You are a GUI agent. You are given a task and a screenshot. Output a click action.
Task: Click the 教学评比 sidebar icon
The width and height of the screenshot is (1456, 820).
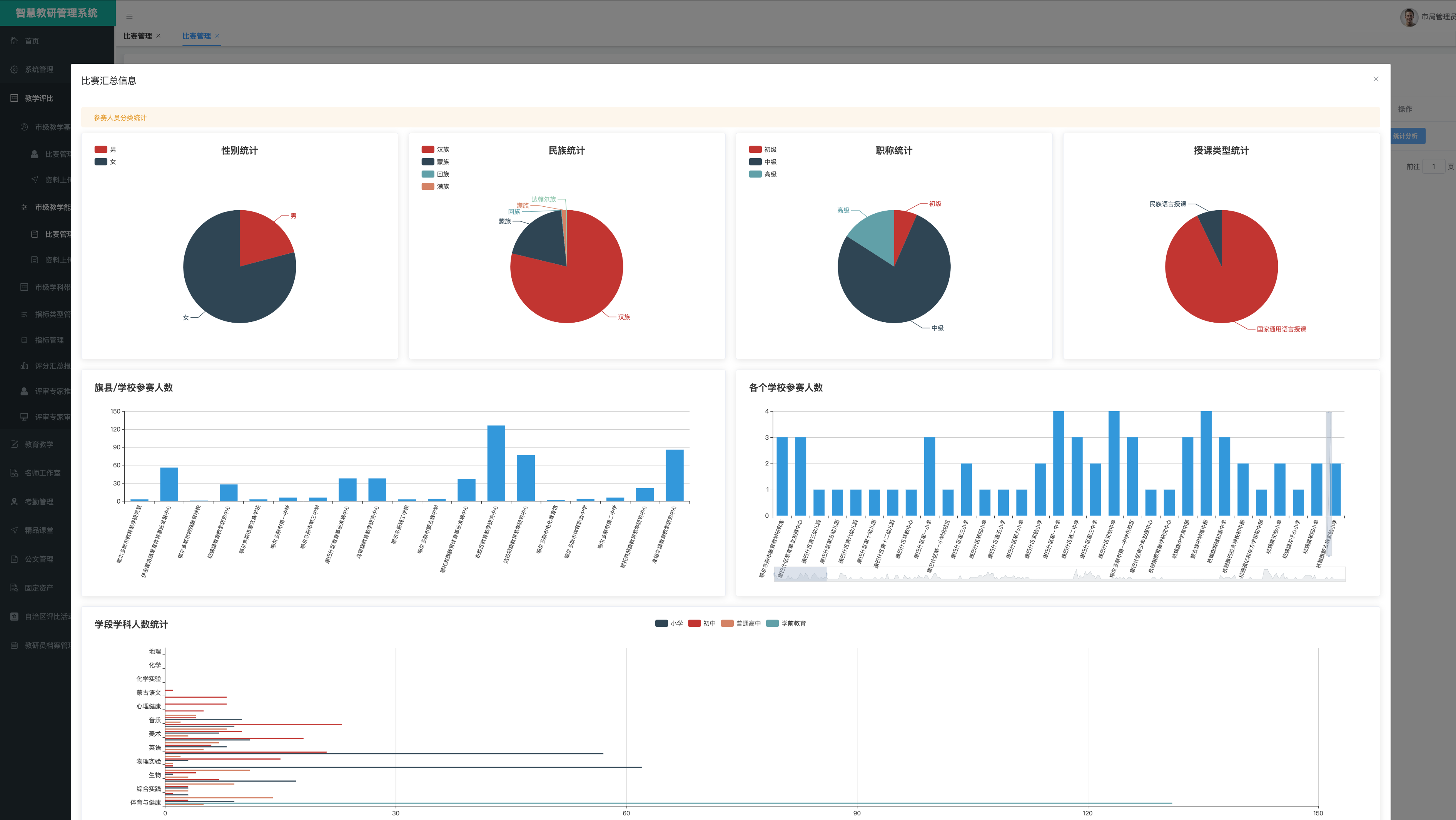(x=14, y=99)
